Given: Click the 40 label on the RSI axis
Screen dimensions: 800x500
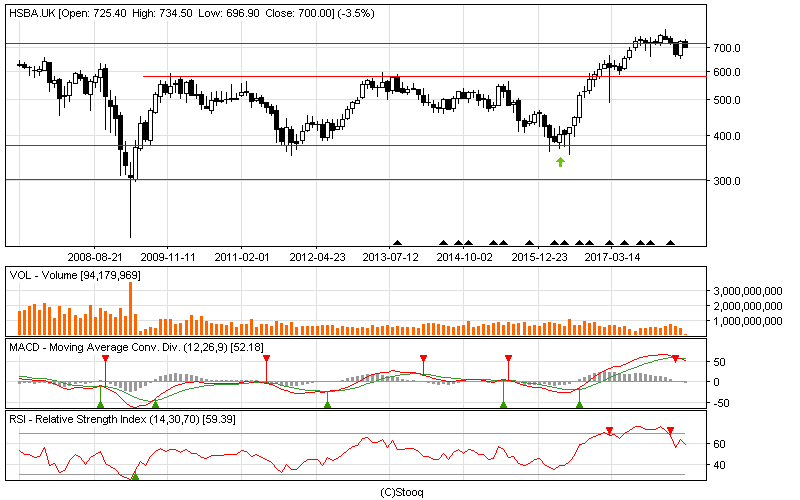Looking at the screenshot, I should coord(719,465).
